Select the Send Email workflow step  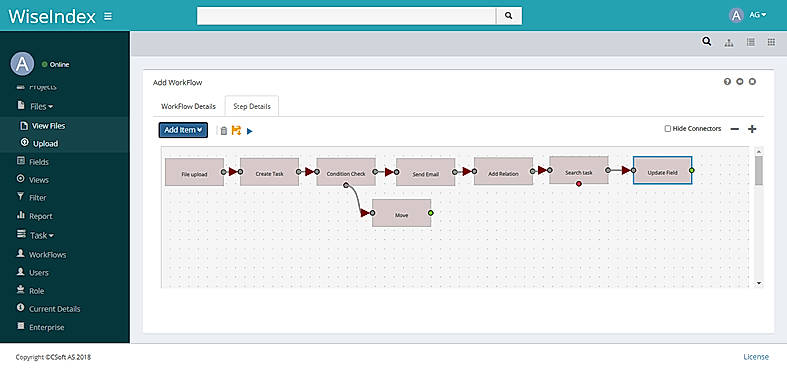tap(426, 172)
